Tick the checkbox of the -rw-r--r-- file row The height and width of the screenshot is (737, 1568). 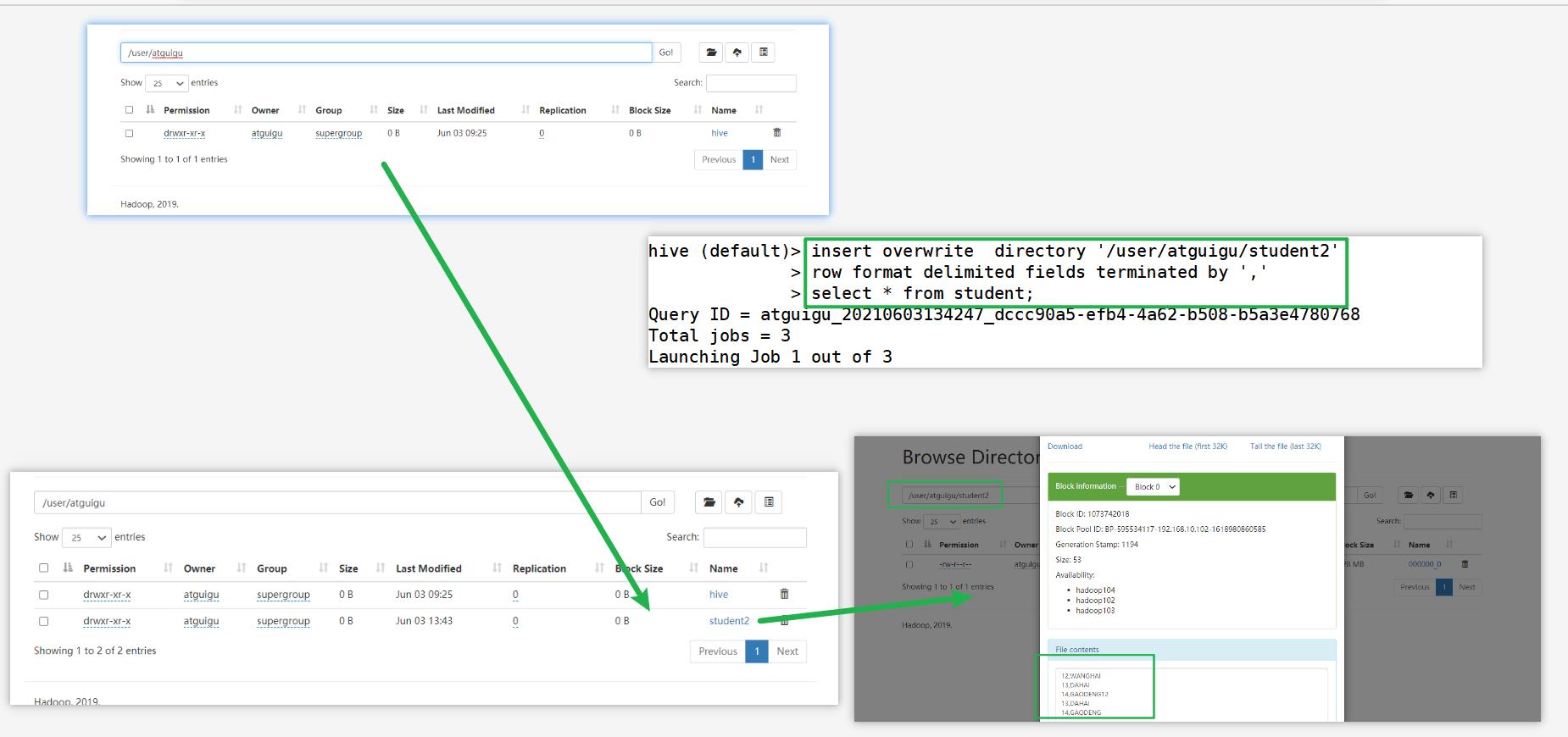click(909, 563)
